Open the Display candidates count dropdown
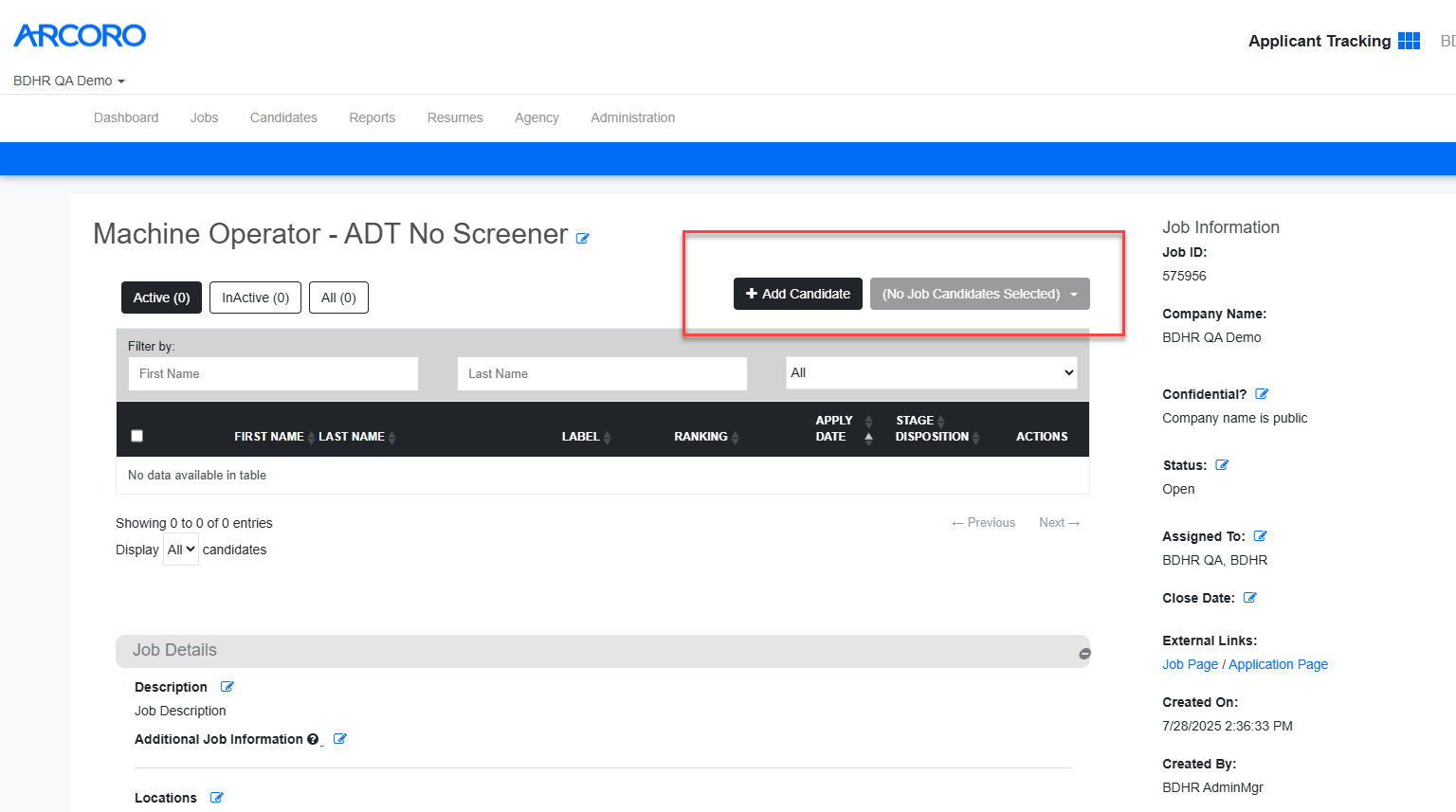 tap(181, 550)
